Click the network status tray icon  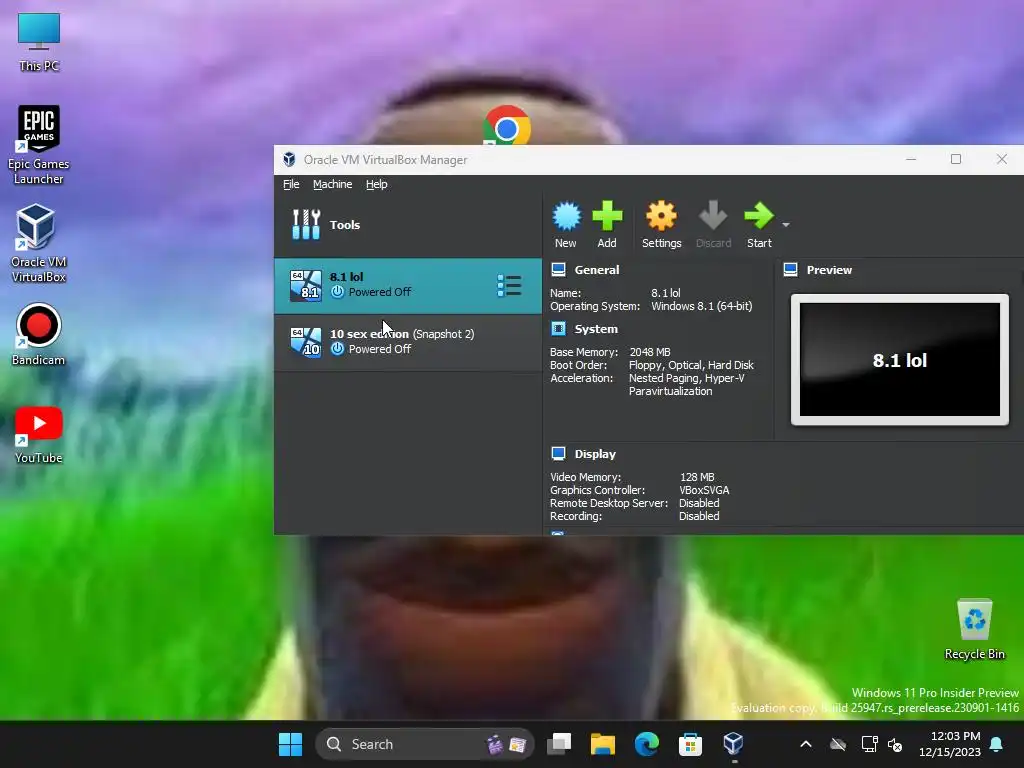pos(869,744)
